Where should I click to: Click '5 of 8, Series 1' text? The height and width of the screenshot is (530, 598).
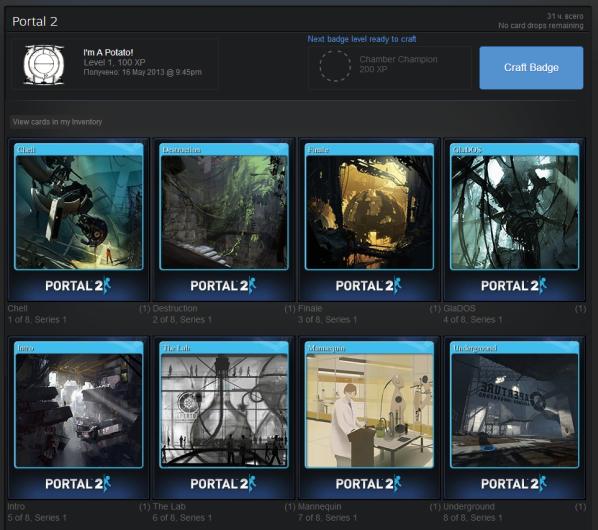pos(37,518)
